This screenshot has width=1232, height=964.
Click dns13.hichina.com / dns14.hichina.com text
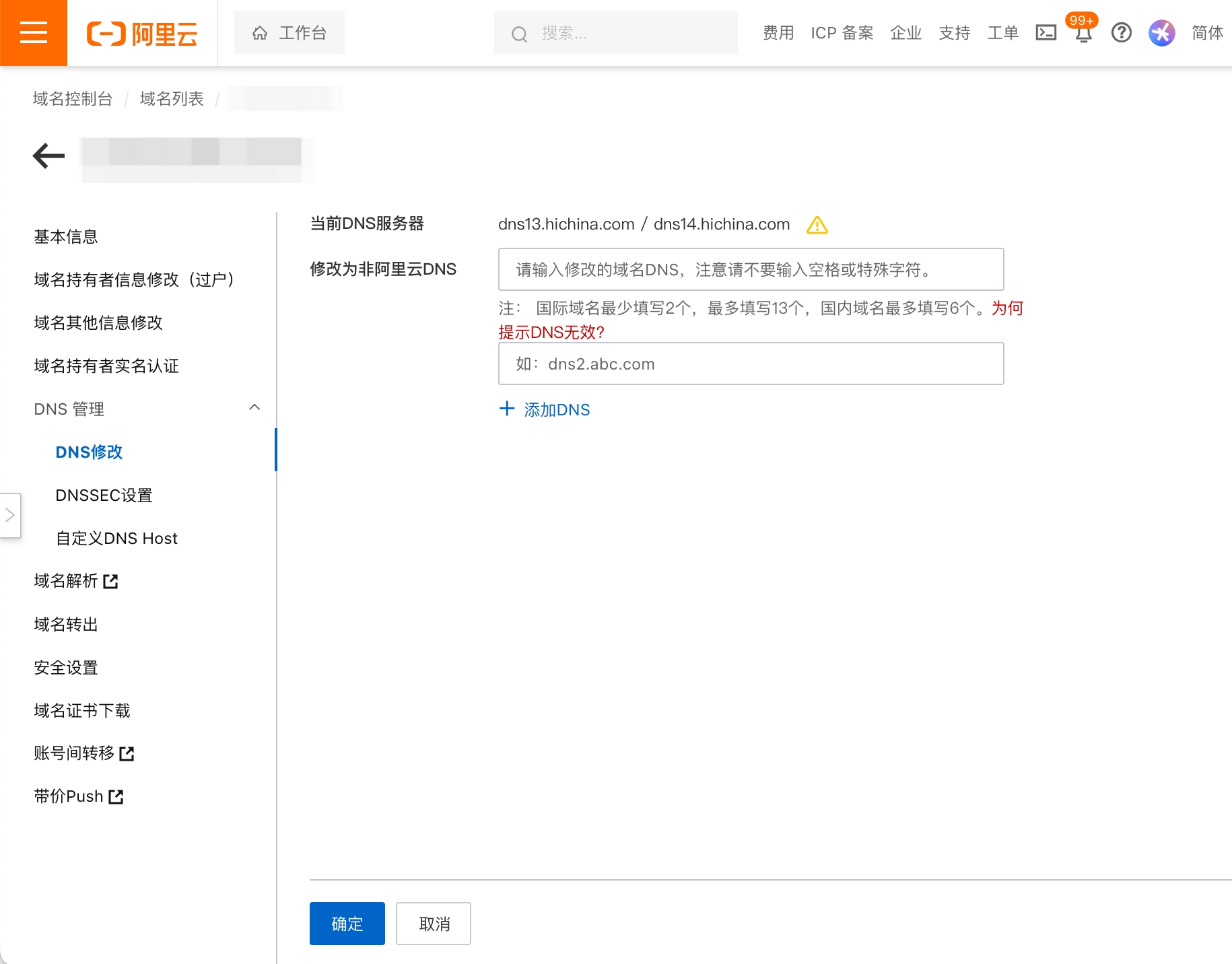click(644, 224)
